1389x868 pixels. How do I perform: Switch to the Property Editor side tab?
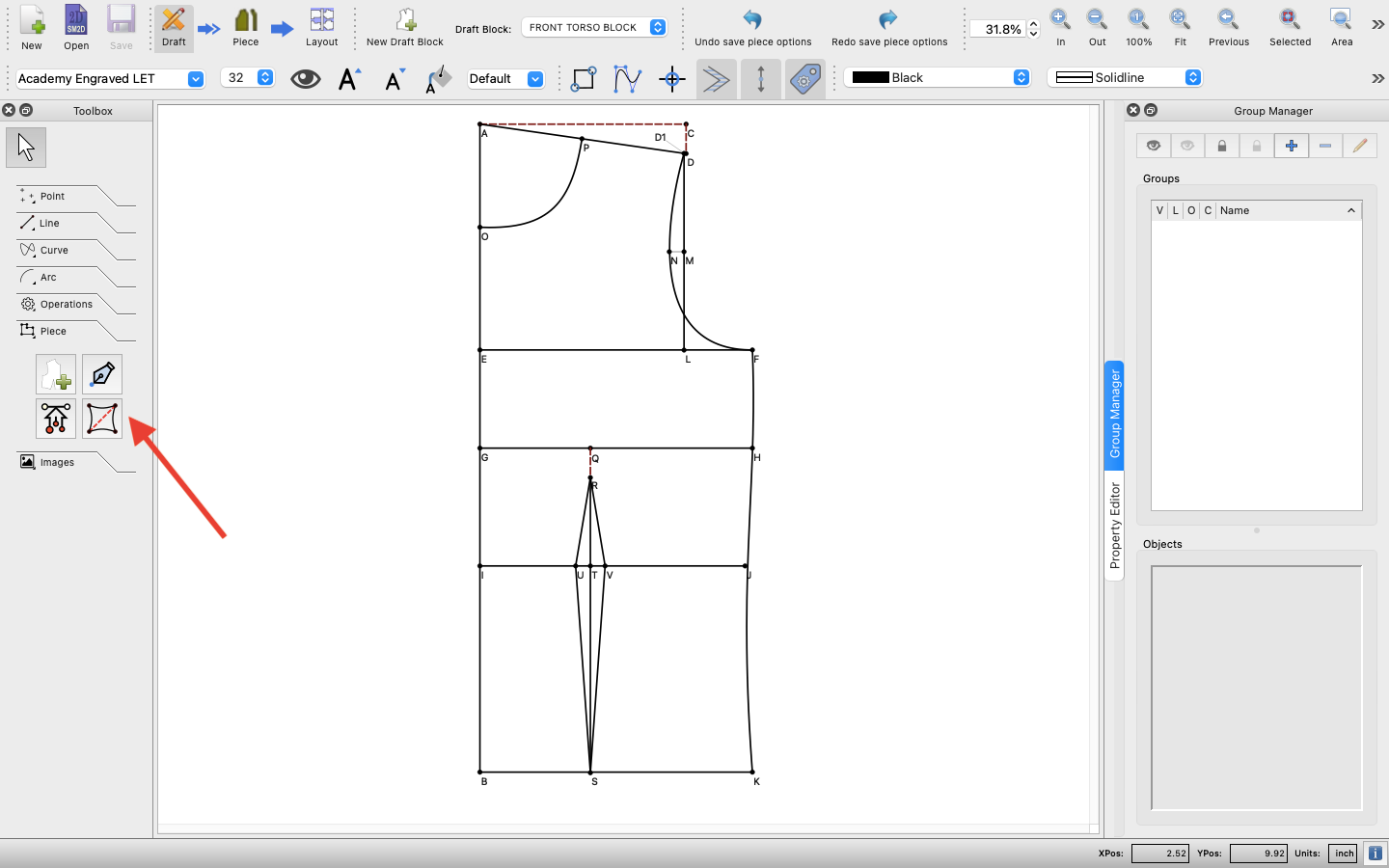1114,525
